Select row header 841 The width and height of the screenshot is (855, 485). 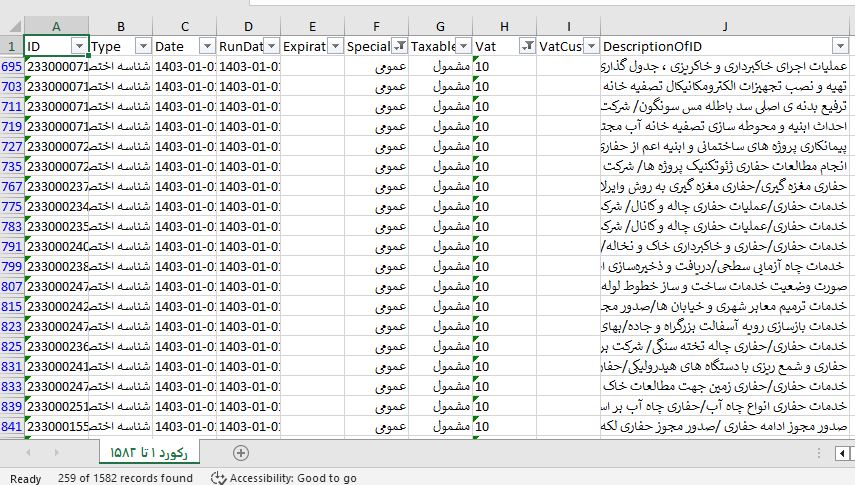pos(12,427)
